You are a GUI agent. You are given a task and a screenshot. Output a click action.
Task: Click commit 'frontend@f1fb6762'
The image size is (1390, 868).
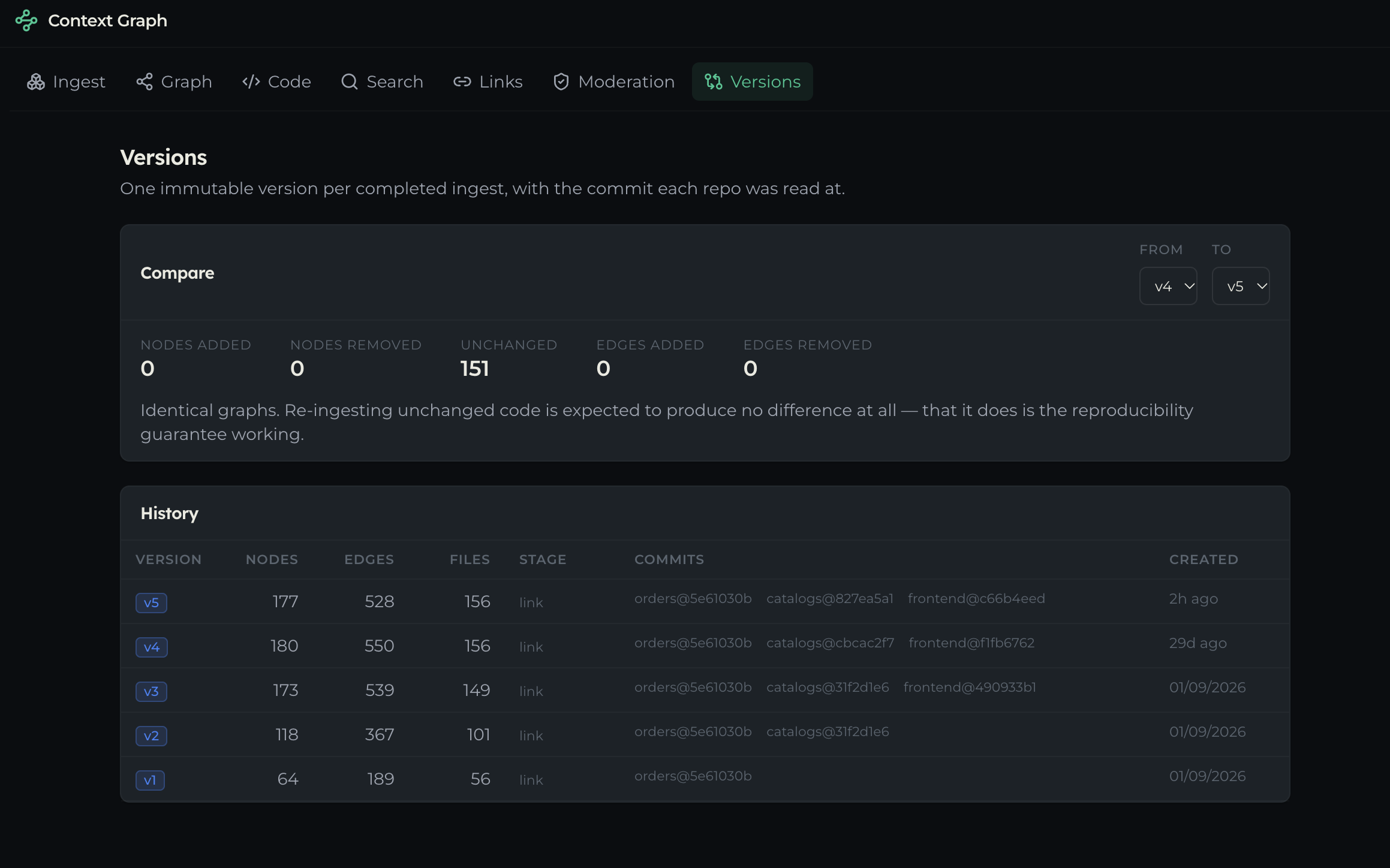pyautogui.click(x=971, y=643)
